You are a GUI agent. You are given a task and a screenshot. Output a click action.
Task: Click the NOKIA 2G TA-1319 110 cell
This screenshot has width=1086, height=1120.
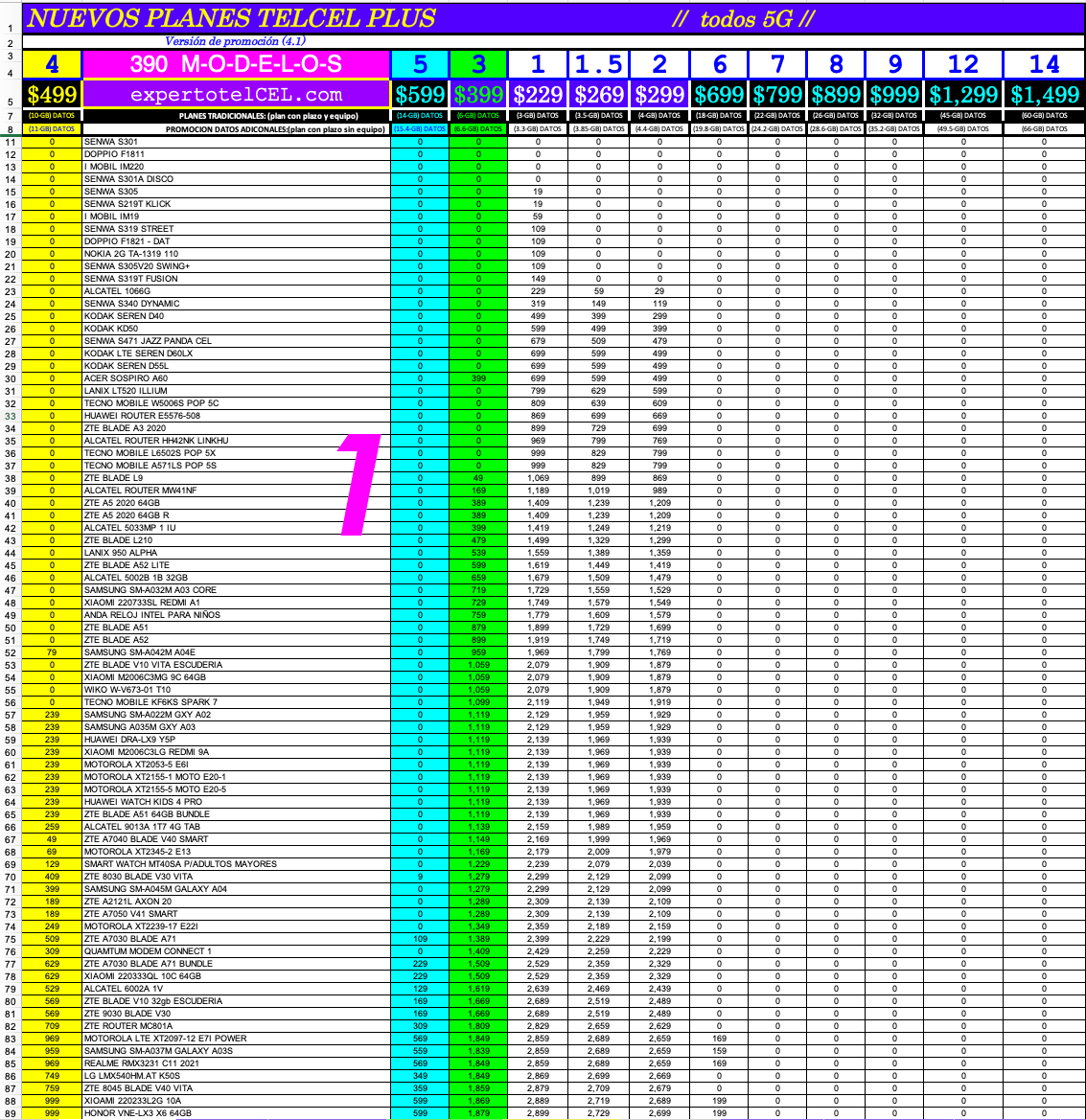[x=236, y=254]
